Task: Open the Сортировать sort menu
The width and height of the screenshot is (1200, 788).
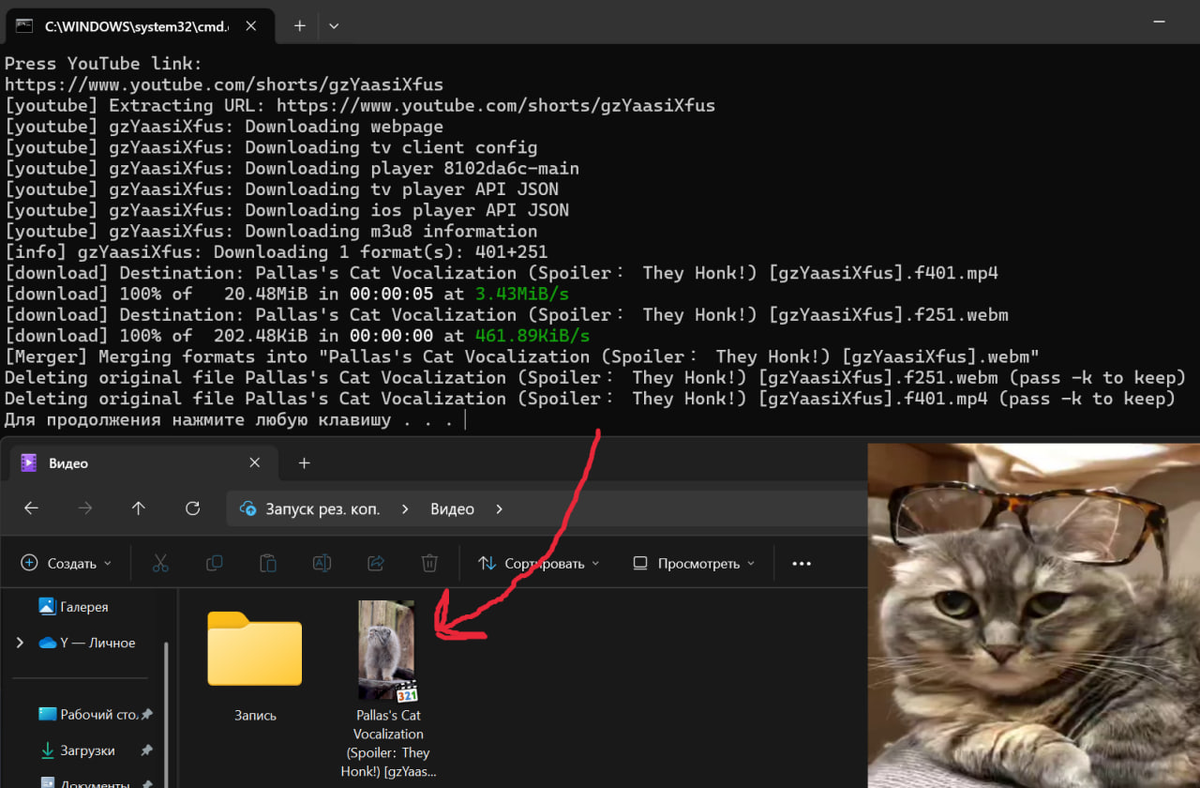Action: tap(538, 564)
